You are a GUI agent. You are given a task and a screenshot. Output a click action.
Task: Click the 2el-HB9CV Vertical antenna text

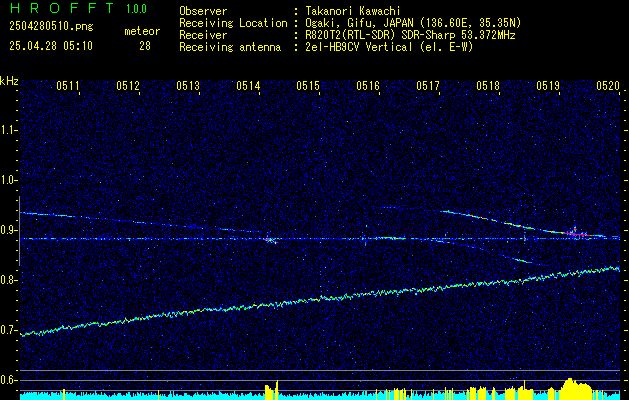tap(389, 47)
